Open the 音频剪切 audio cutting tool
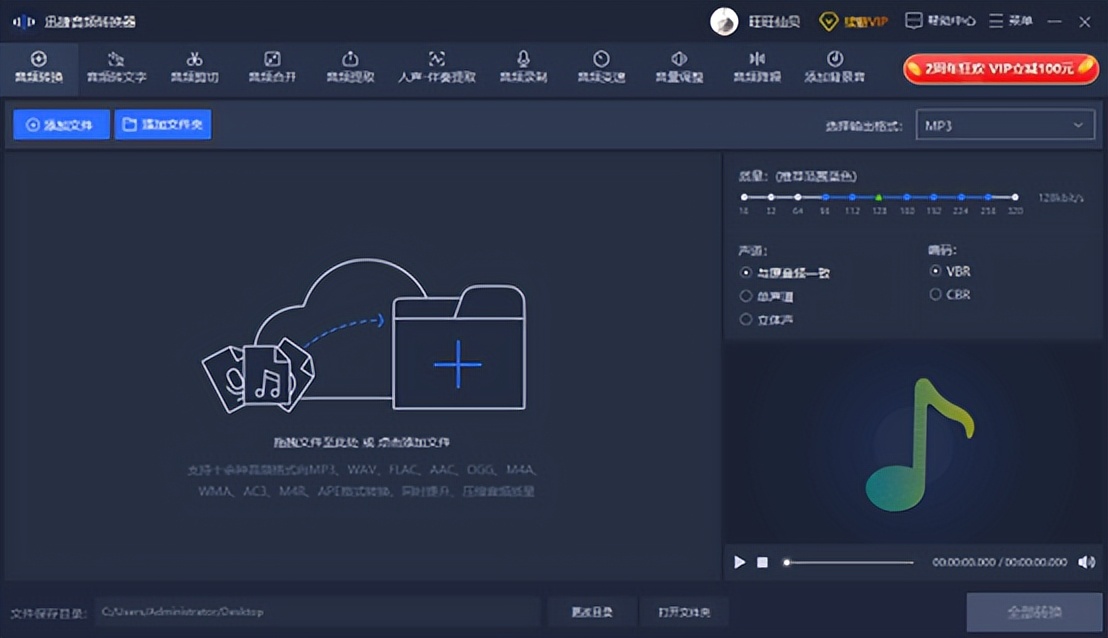1108x638 pixels. pyautogui.click(x=195, y=66)
